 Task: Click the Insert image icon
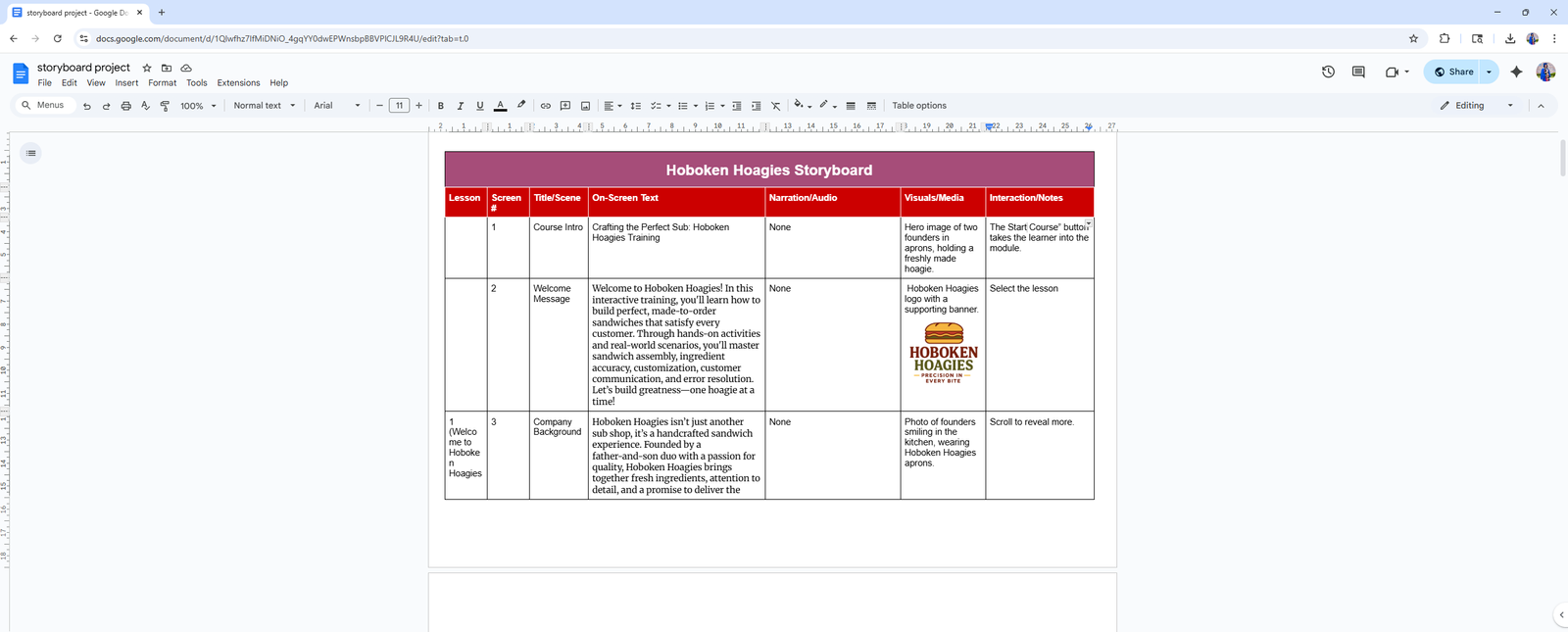pyautogui.click(x=585, y=106)
